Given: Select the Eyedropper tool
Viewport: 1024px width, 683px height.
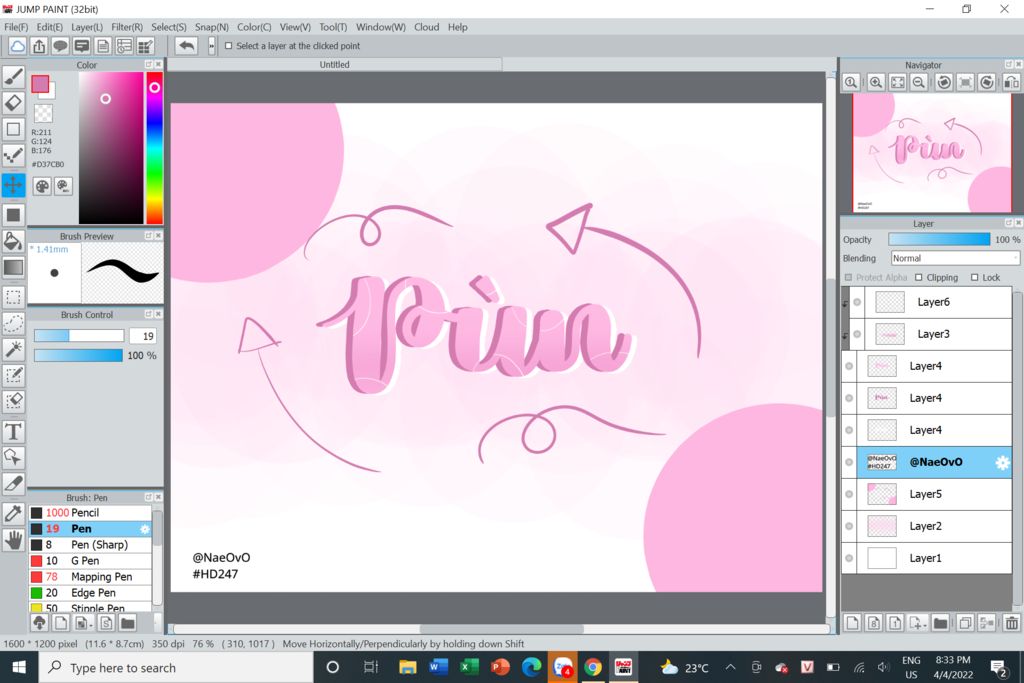Looking at the screenshot, I should tap(14, 513).
